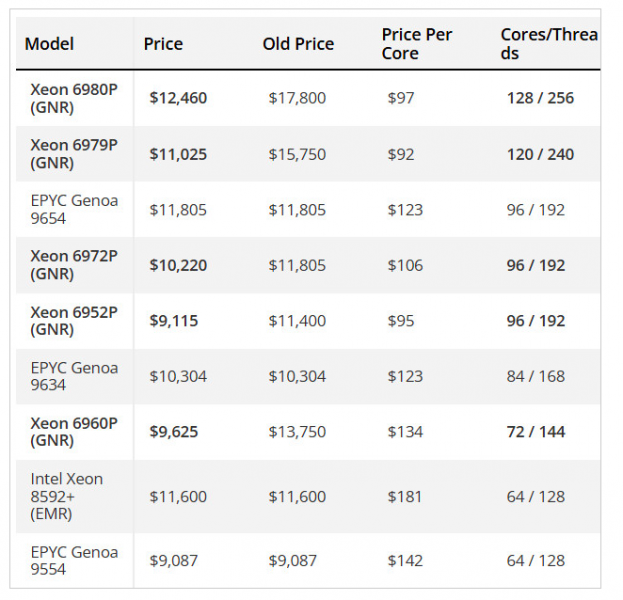
Task: Click the EPYC Genoa 9554 model cell
Action: pos(74,560)
